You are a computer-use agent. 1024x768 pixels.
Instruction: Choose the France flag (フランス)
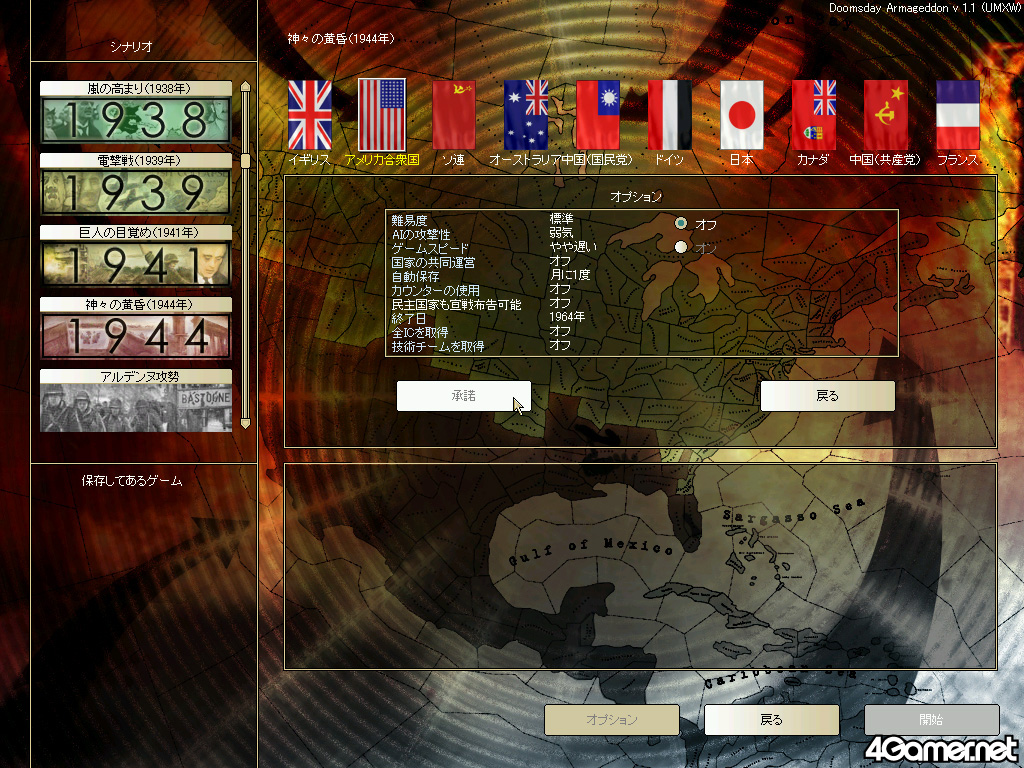(958, 116)
